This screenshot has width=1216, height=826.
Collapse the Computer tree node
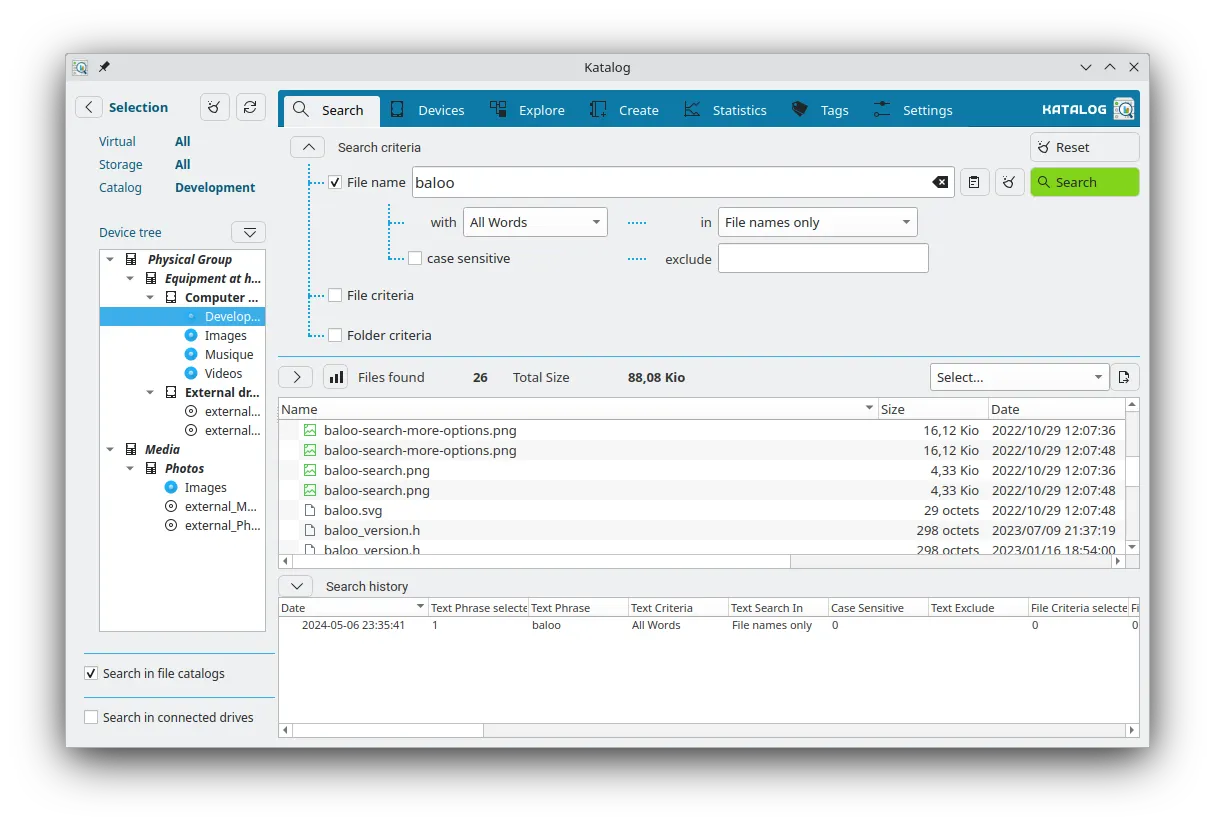[150, 297]
